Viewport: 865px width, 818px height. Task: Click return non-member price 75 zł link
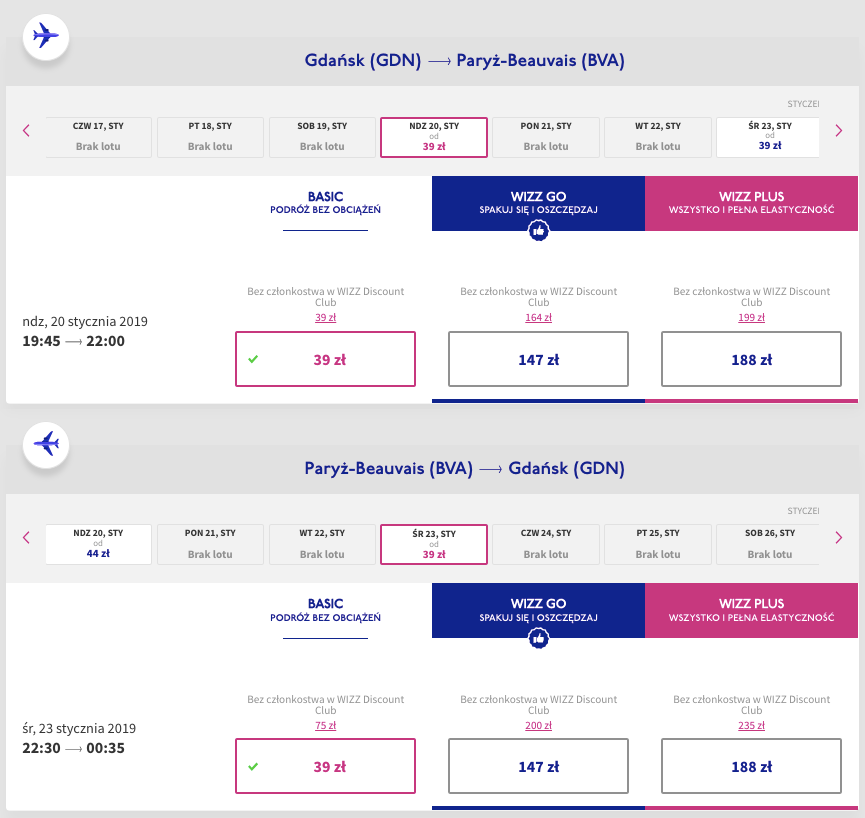[325, 725]
